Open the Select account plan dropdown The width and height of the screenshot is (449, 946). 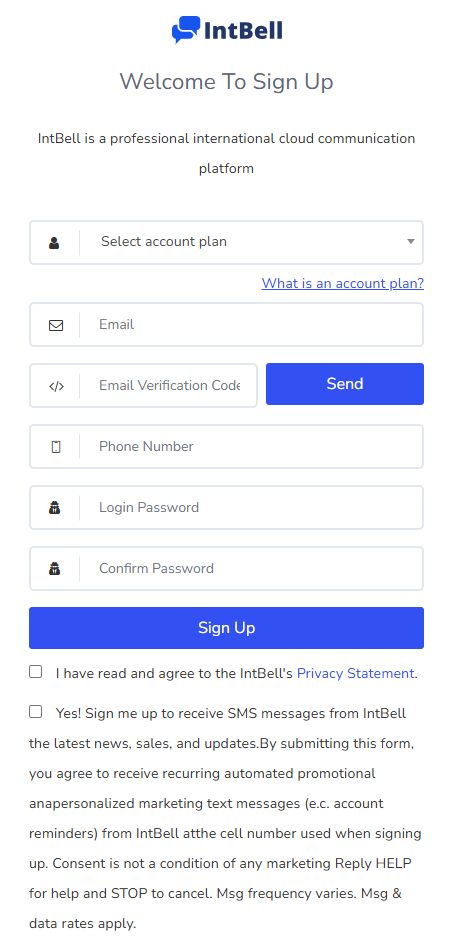click(226, 243)
